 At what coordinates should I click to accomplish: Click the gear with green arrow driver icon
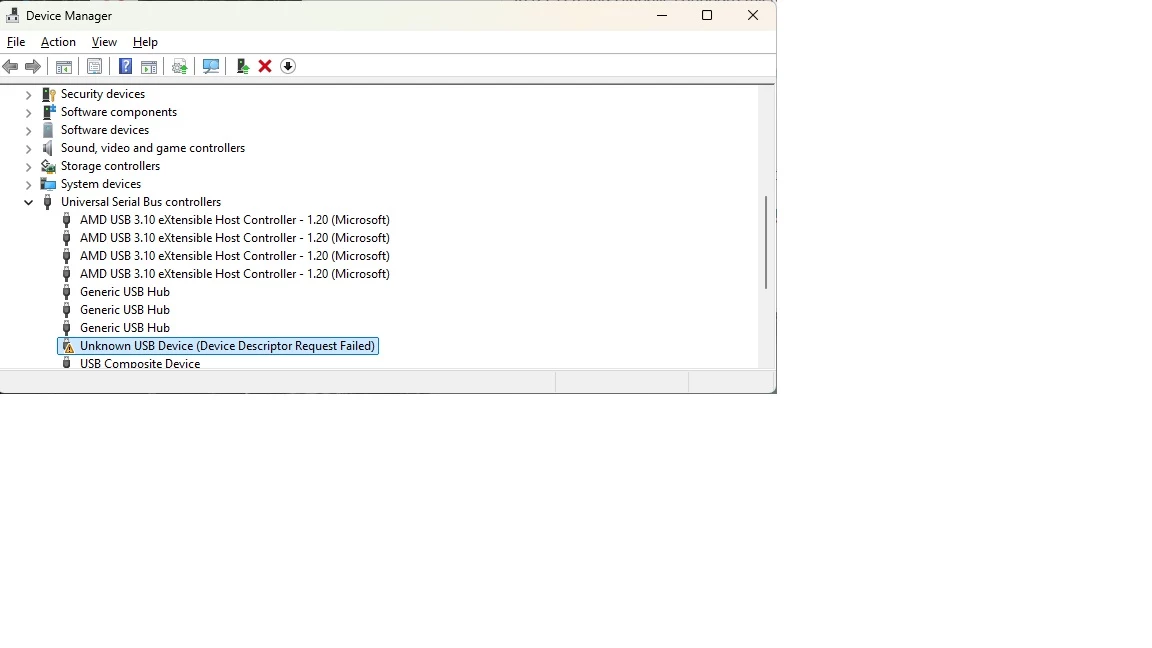pos(180,67)
